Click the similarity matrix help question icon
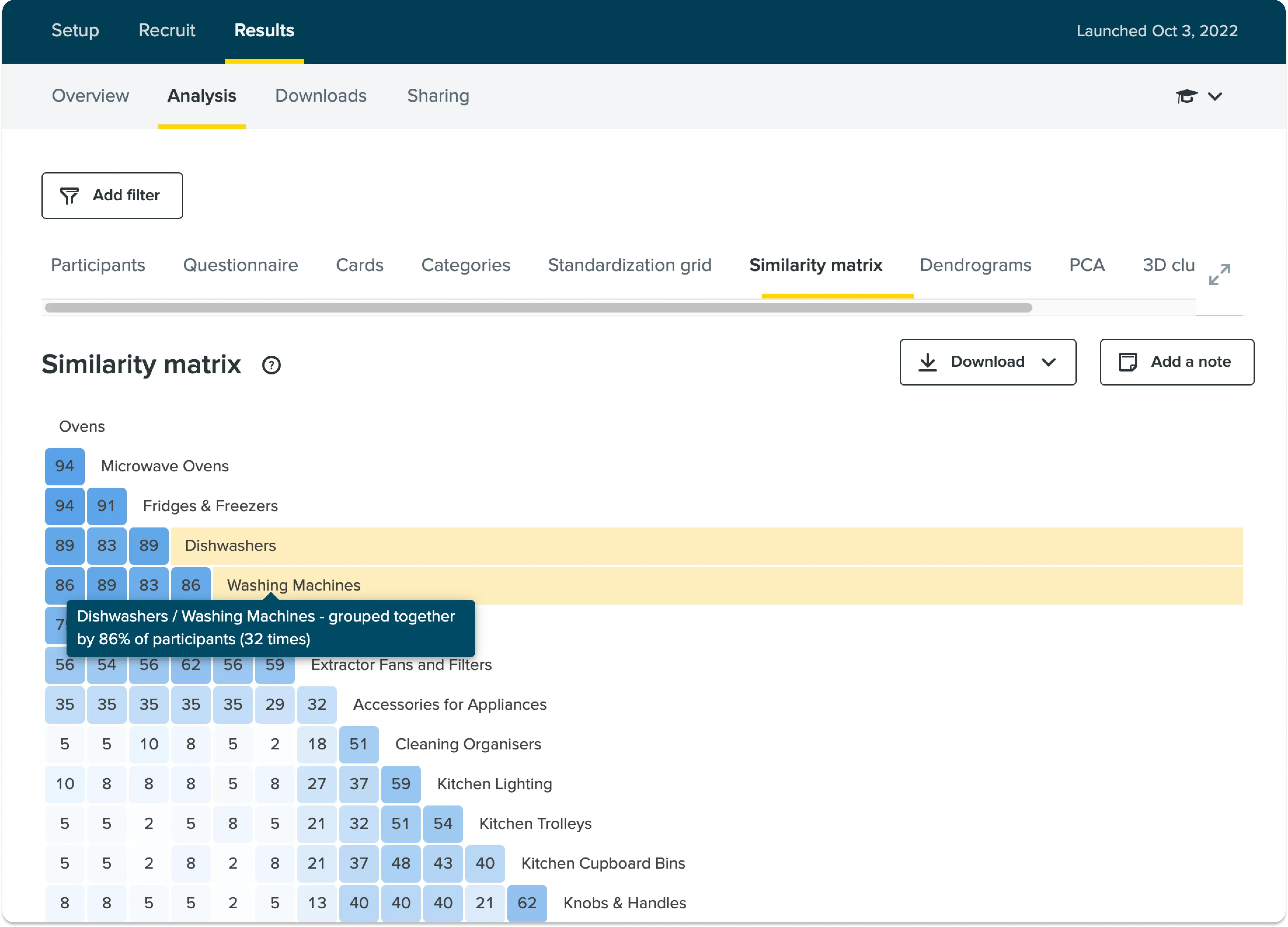Screen dimensions: 1288x927 pyautogui.click(x=271, y=365)
